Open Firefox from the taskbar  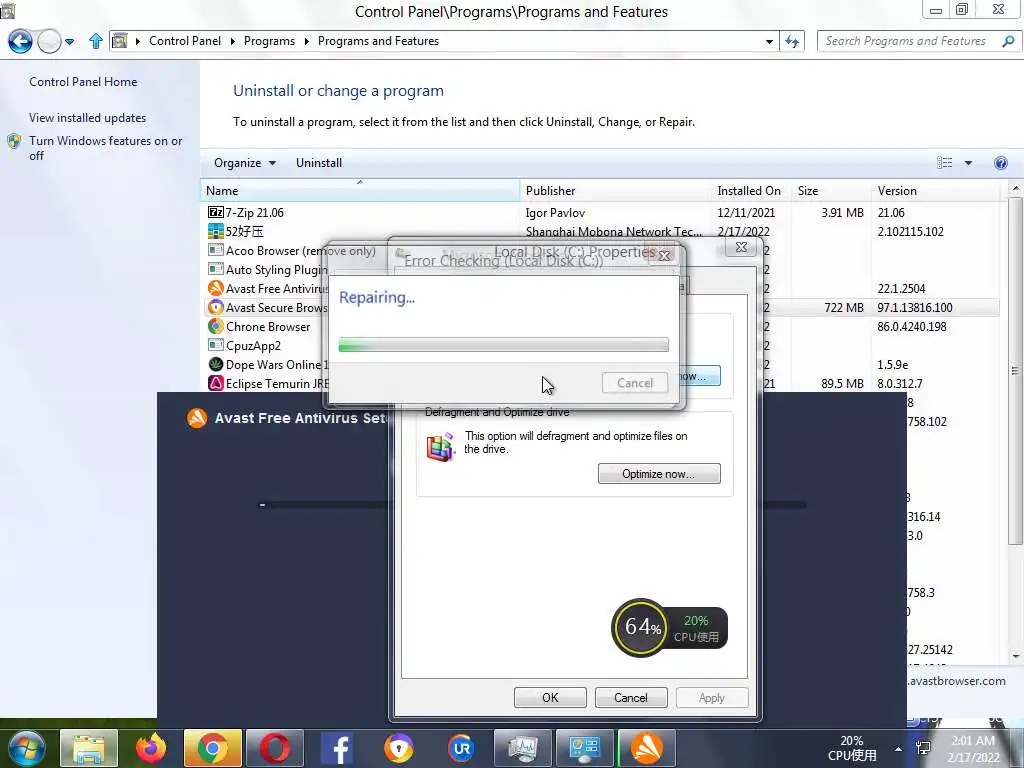[151, 748]
